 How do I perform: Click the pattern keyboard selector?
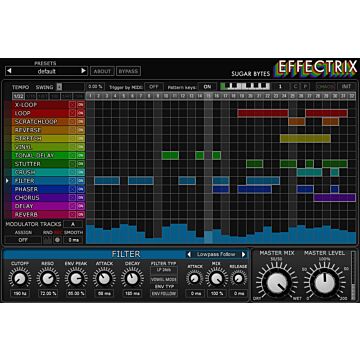click(245, 87)
